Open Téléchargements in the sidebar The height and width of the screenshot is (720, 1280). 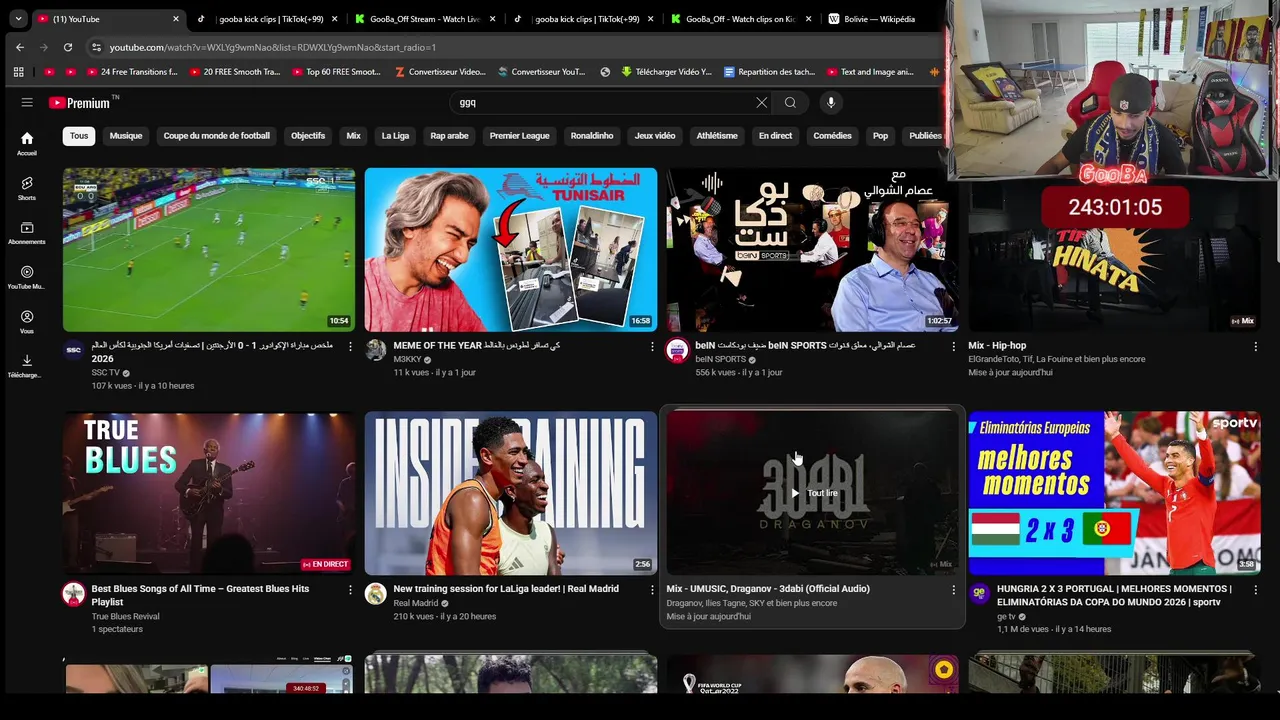coord(27,366)
